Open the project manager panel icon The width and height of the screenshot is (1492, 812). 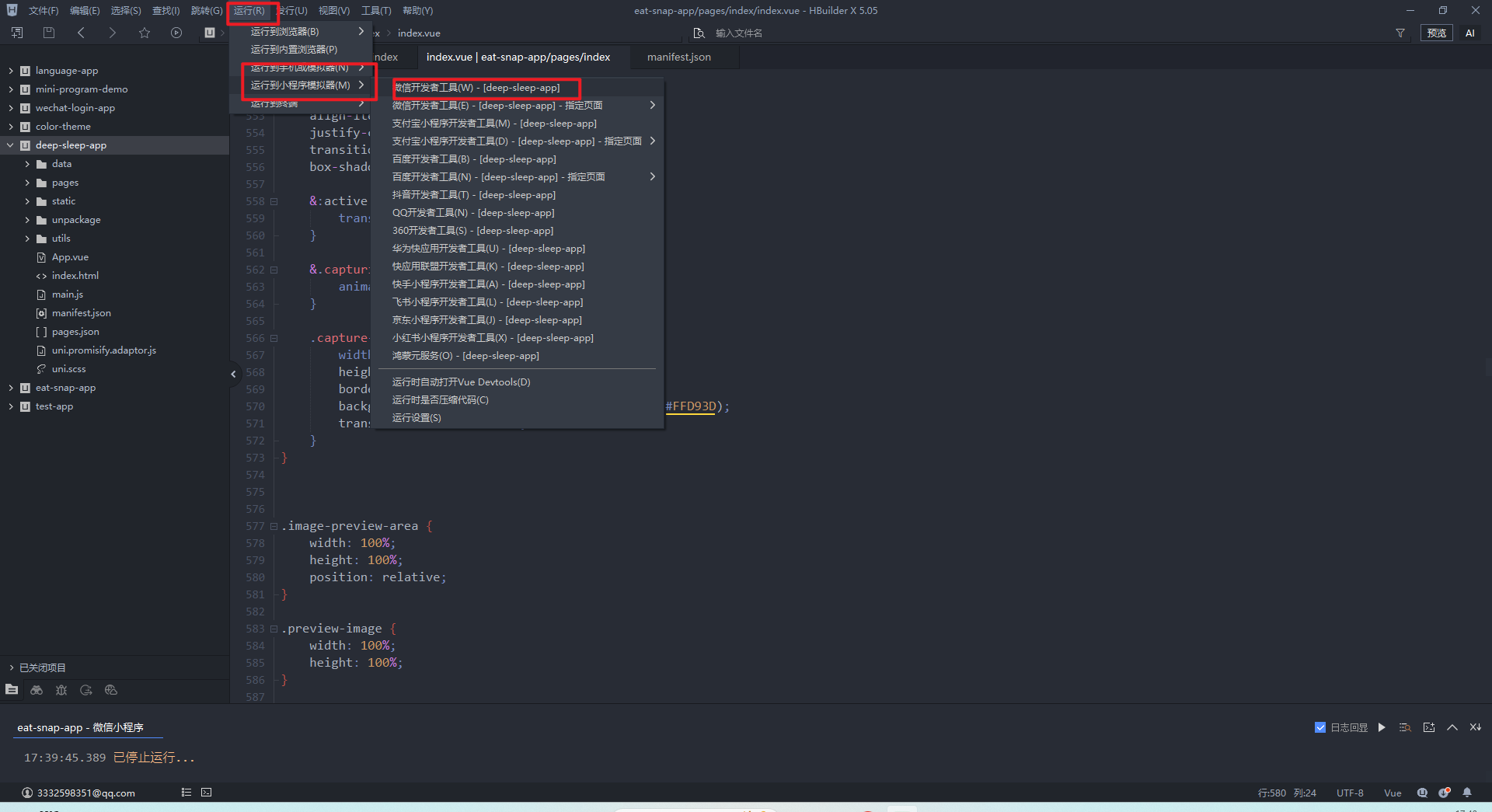pos(12,690)
